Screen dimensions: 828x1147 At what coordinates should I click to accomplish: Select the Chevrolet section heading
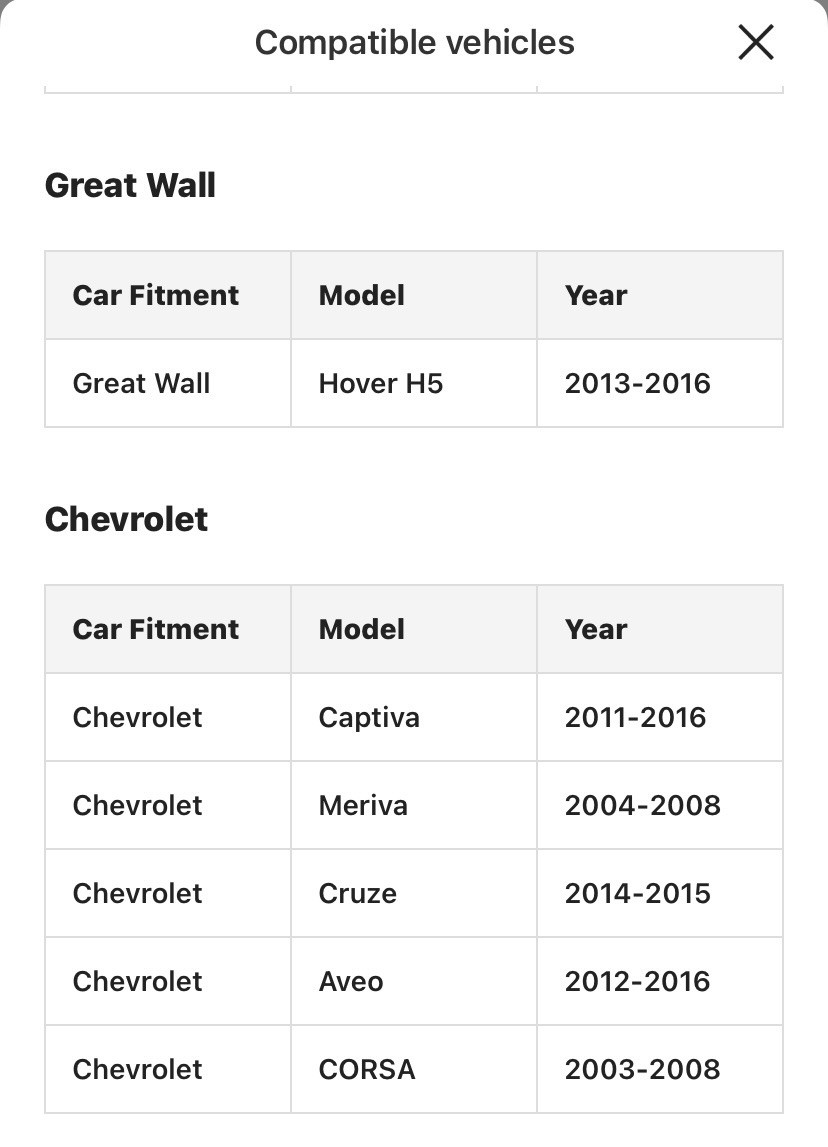(x=126, y=520)
